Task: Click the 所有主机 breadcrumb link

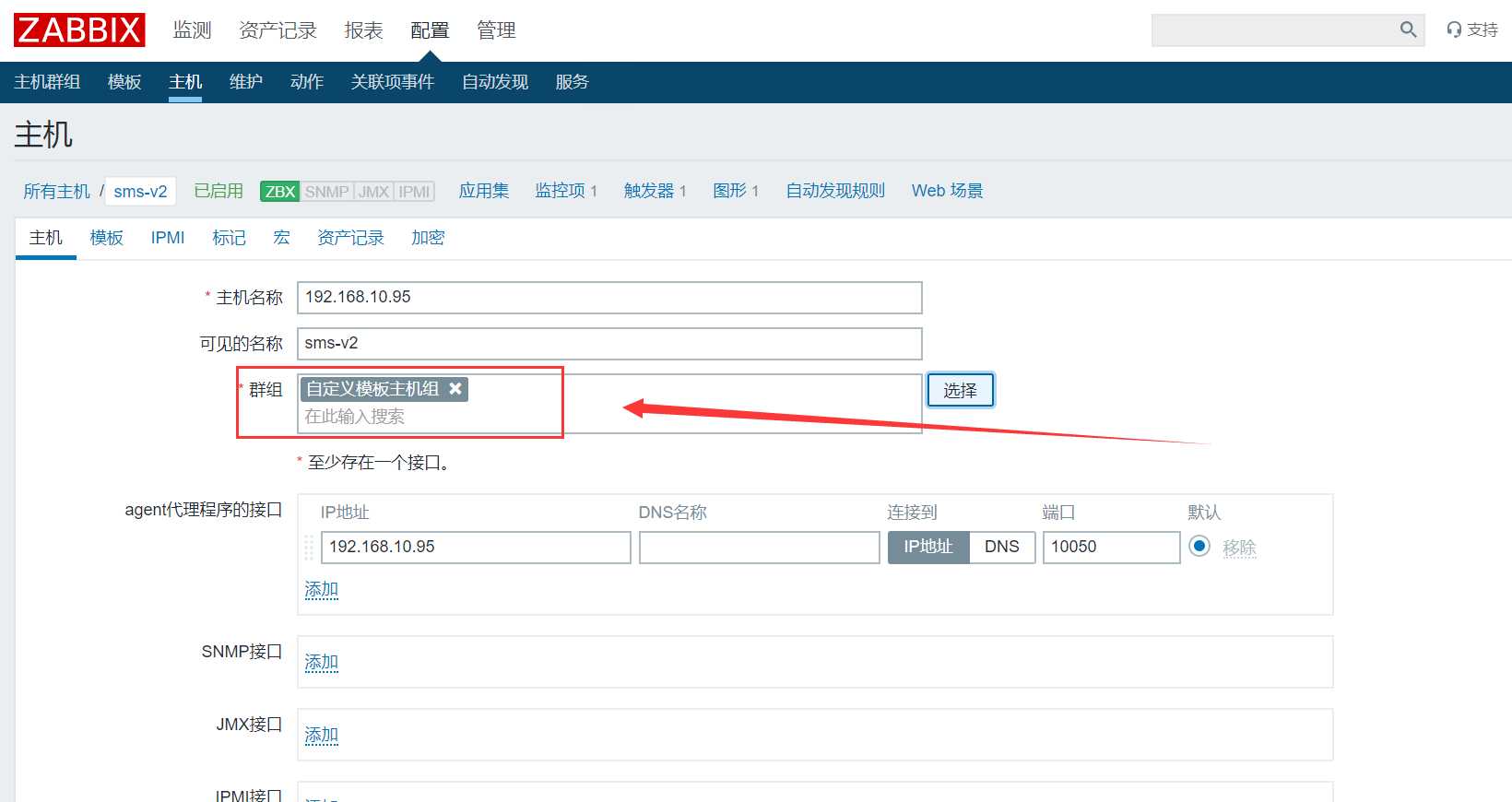Action: click(x=56, y=191)
